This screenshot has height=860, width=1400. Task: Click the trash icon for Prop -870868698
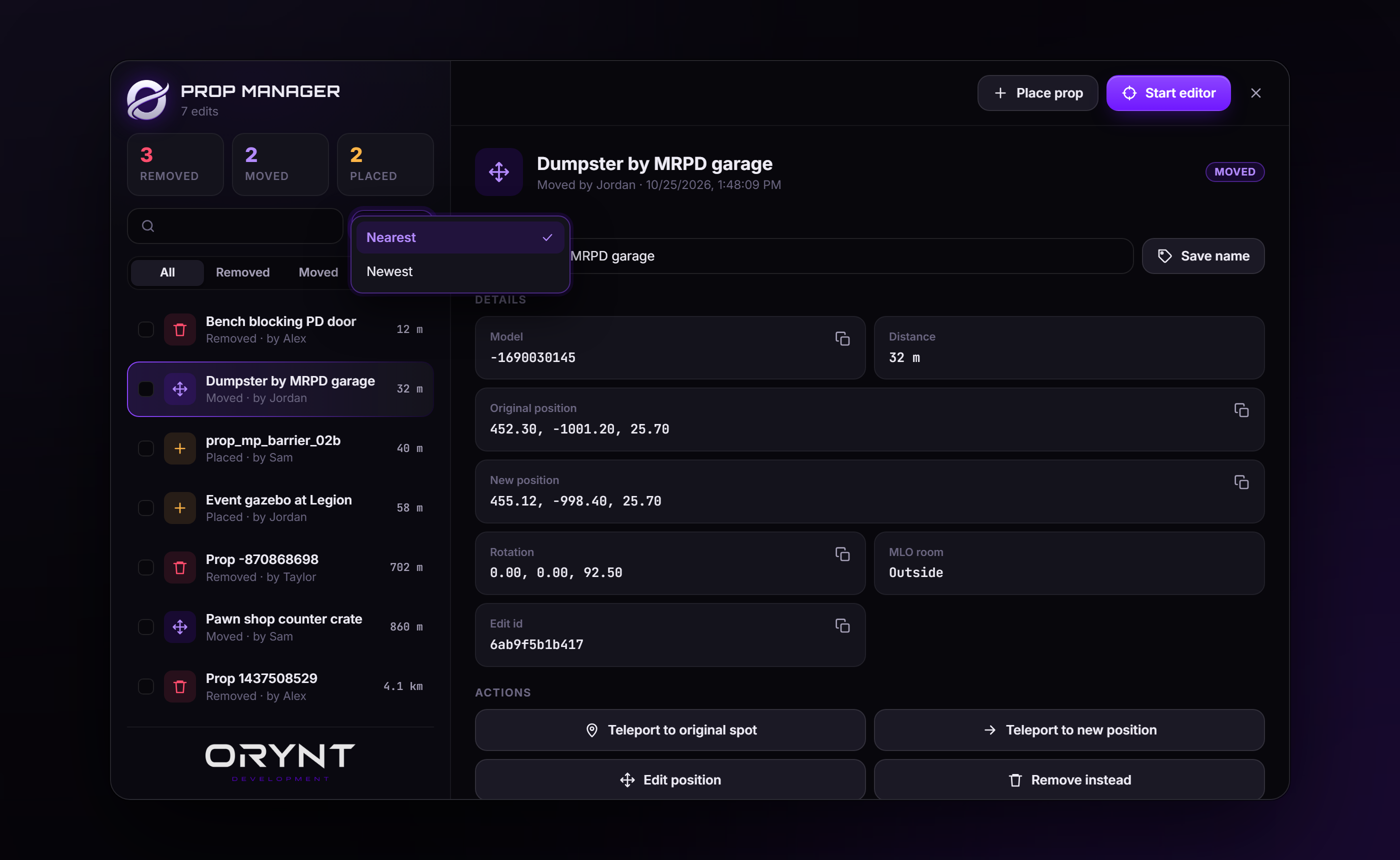179,567
